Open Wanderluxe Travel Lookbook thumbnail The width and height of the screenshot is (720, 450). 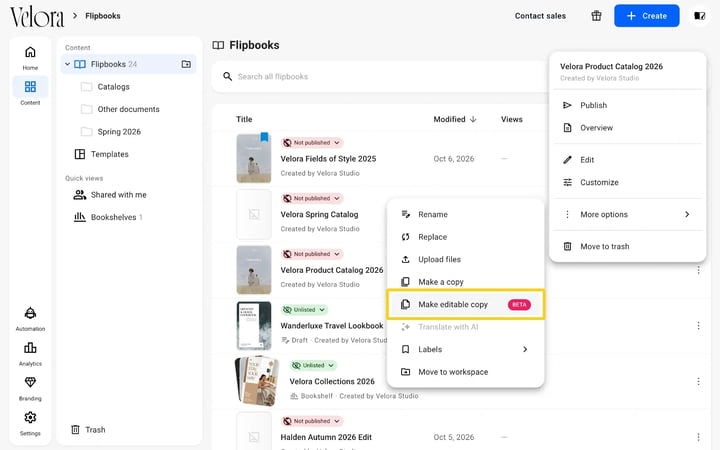click(x=254, y=326)
